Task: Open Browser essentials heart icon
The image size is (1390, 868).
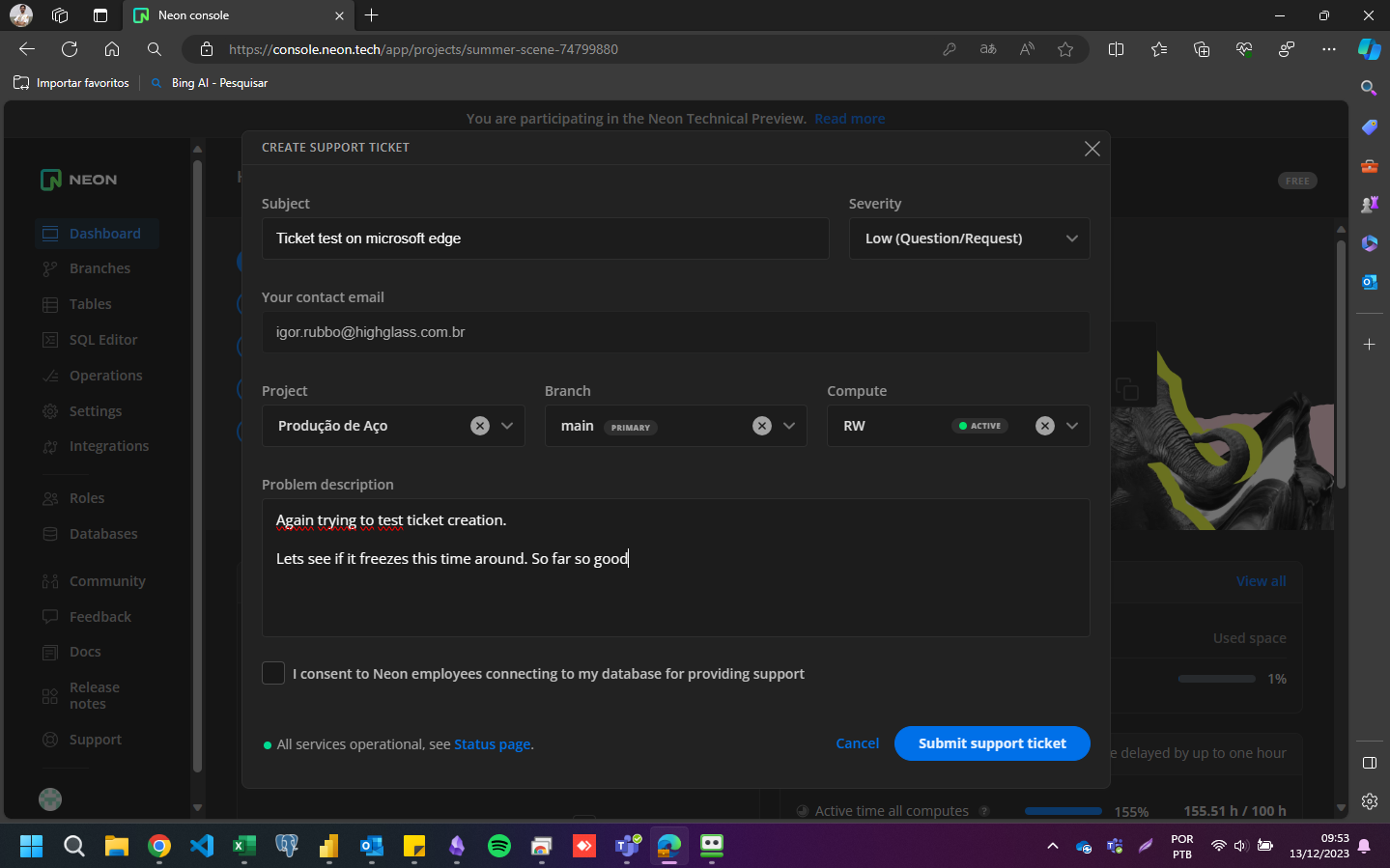Action: [x=1244, y=49]
